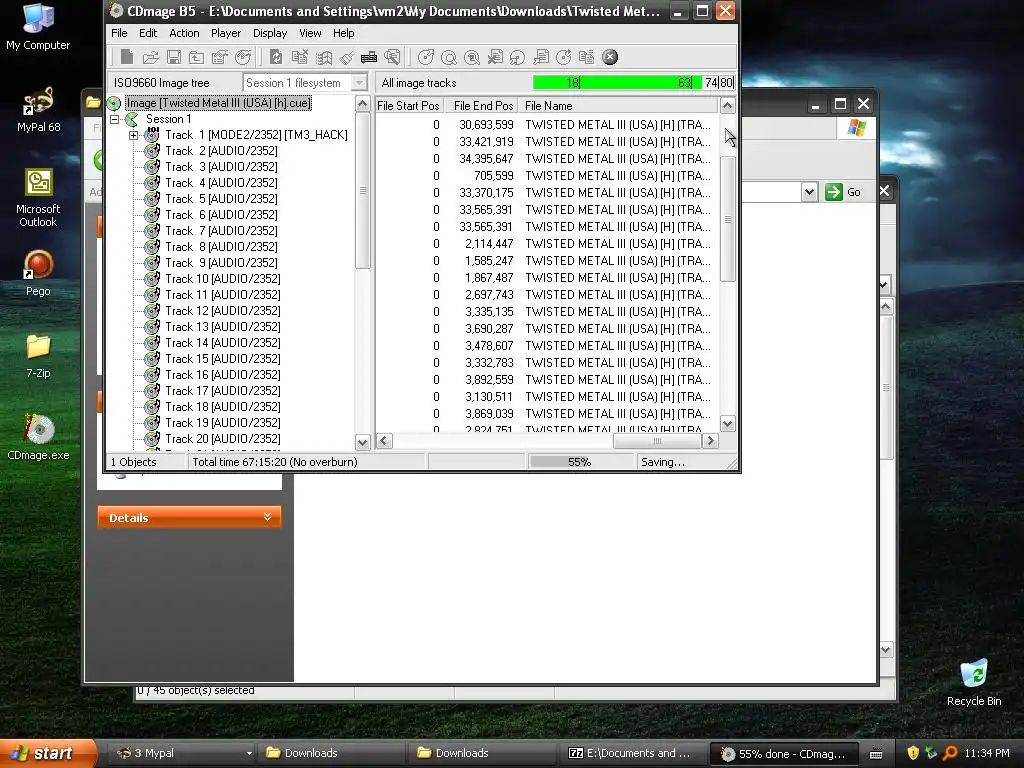Click the paintbrush toolbar icon
Viewport: 1024px width, 768px height.
(346, 57)
